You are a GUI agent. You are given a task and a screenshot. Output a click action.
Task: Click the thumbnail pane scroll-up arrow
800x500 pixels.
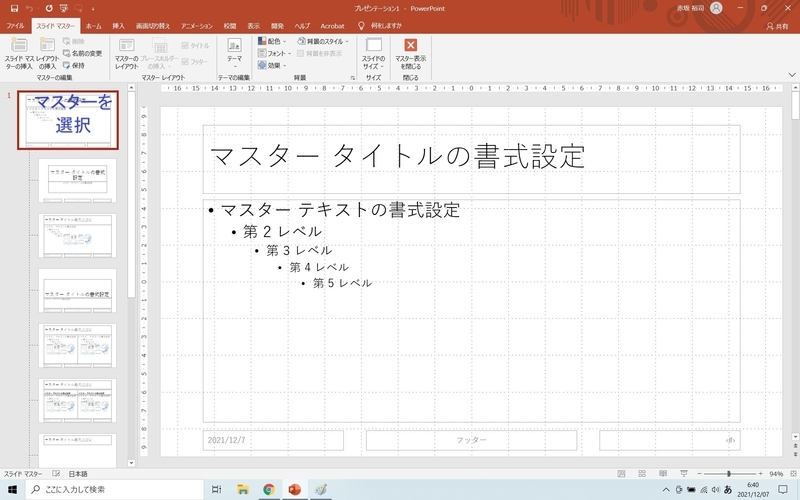tap(131, 88)
